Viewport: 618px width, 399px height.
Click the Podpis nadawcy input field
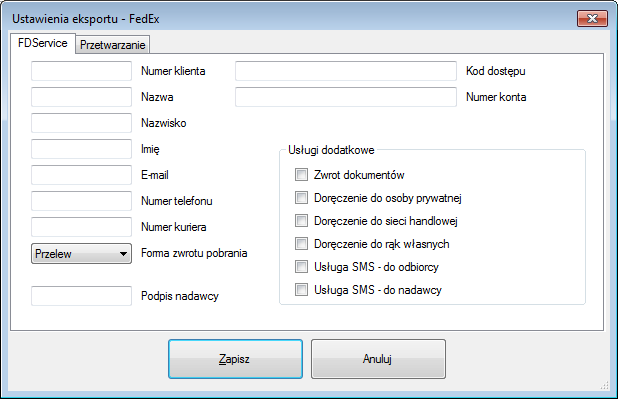tap(81, 296)
